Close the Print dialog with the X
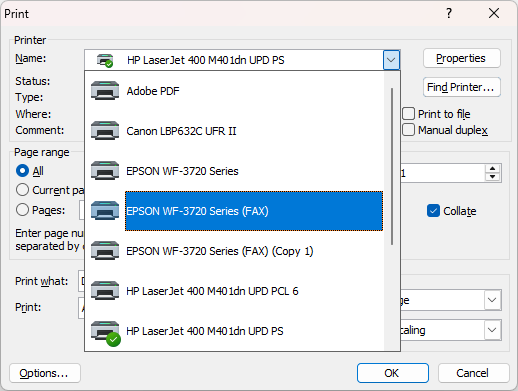 pos(494,13)
